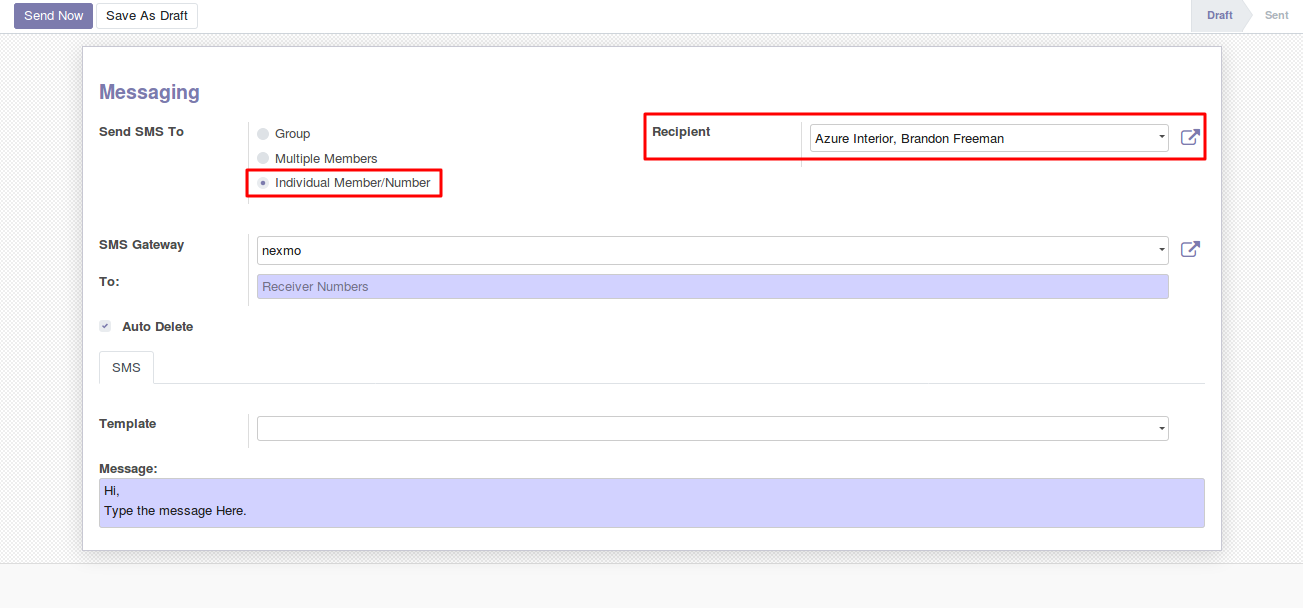
Task: Click the Sent status stage
Action: click(x=1276, y=16)
